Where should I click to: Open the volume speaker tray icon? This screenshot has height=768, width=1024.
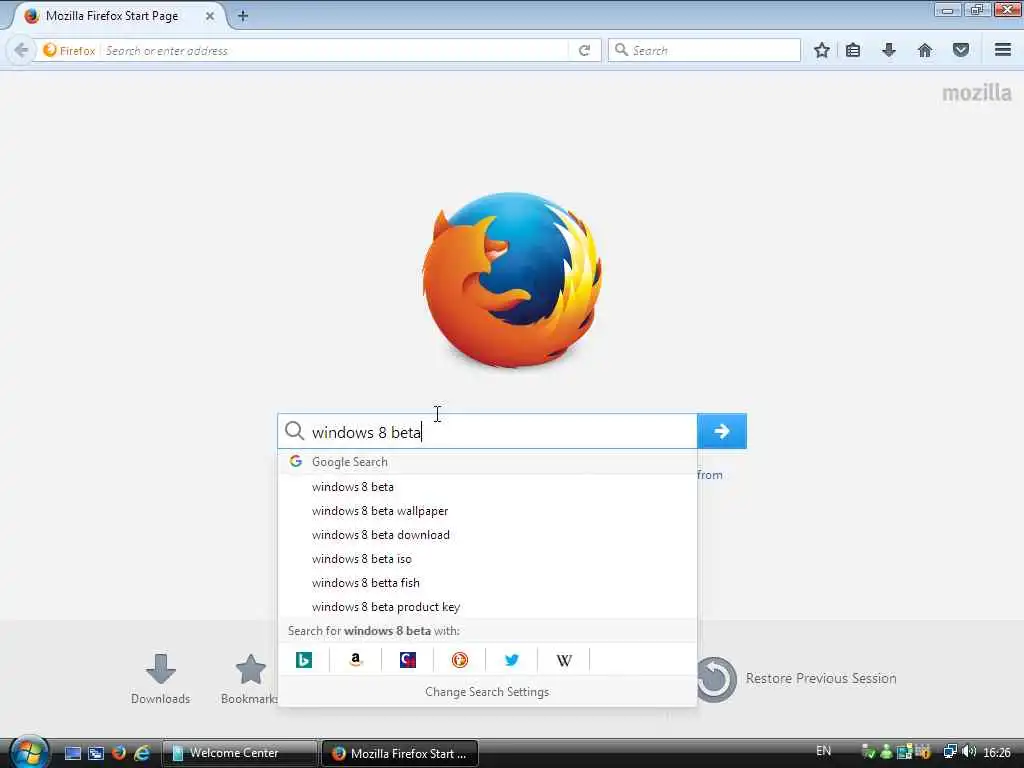[970, 752]
